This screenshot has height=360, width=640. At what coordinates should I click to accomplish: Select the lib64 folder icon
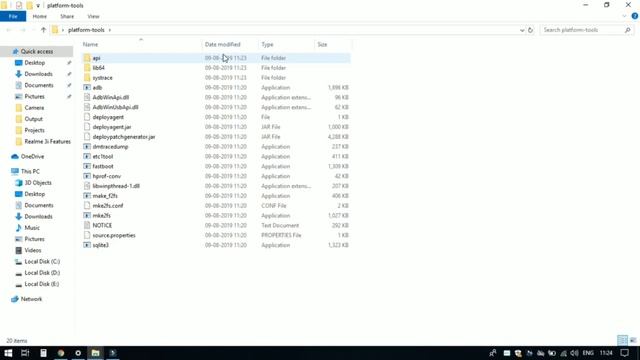pos(87,68)
